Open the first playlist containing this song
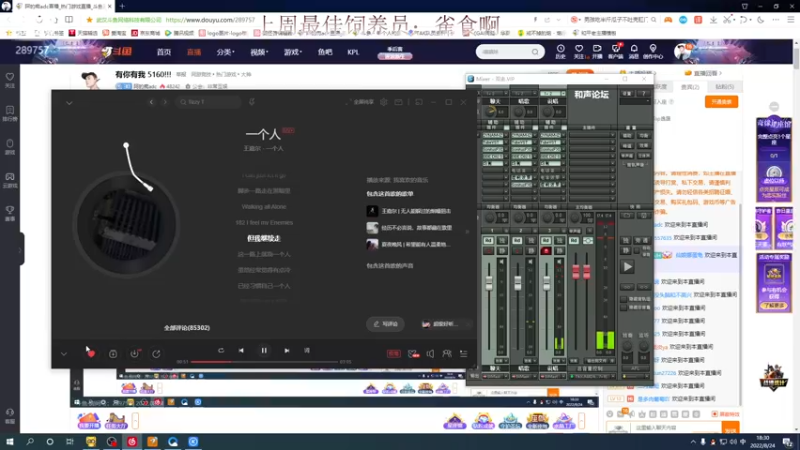 click(409, 211)
